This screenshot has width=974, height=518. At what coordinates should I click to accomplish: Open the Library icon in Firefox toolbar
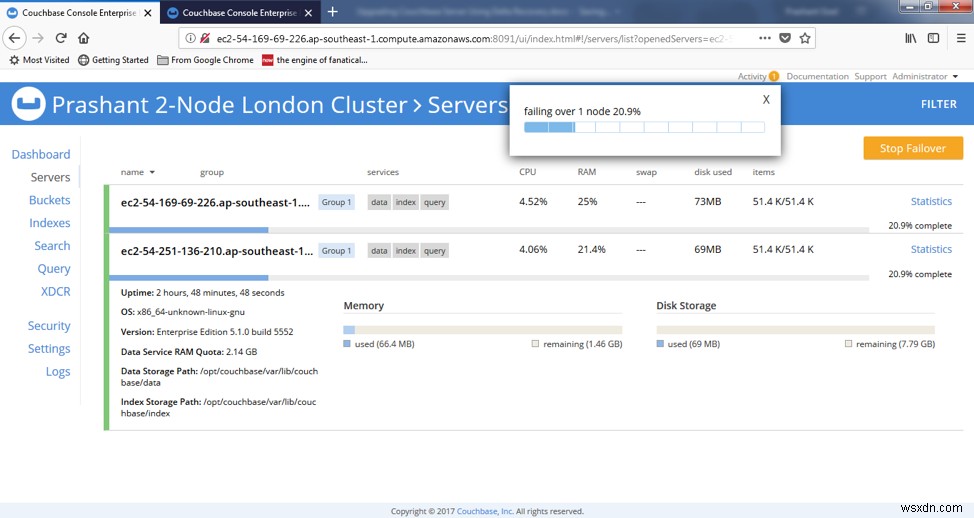[x=911, y=38]
